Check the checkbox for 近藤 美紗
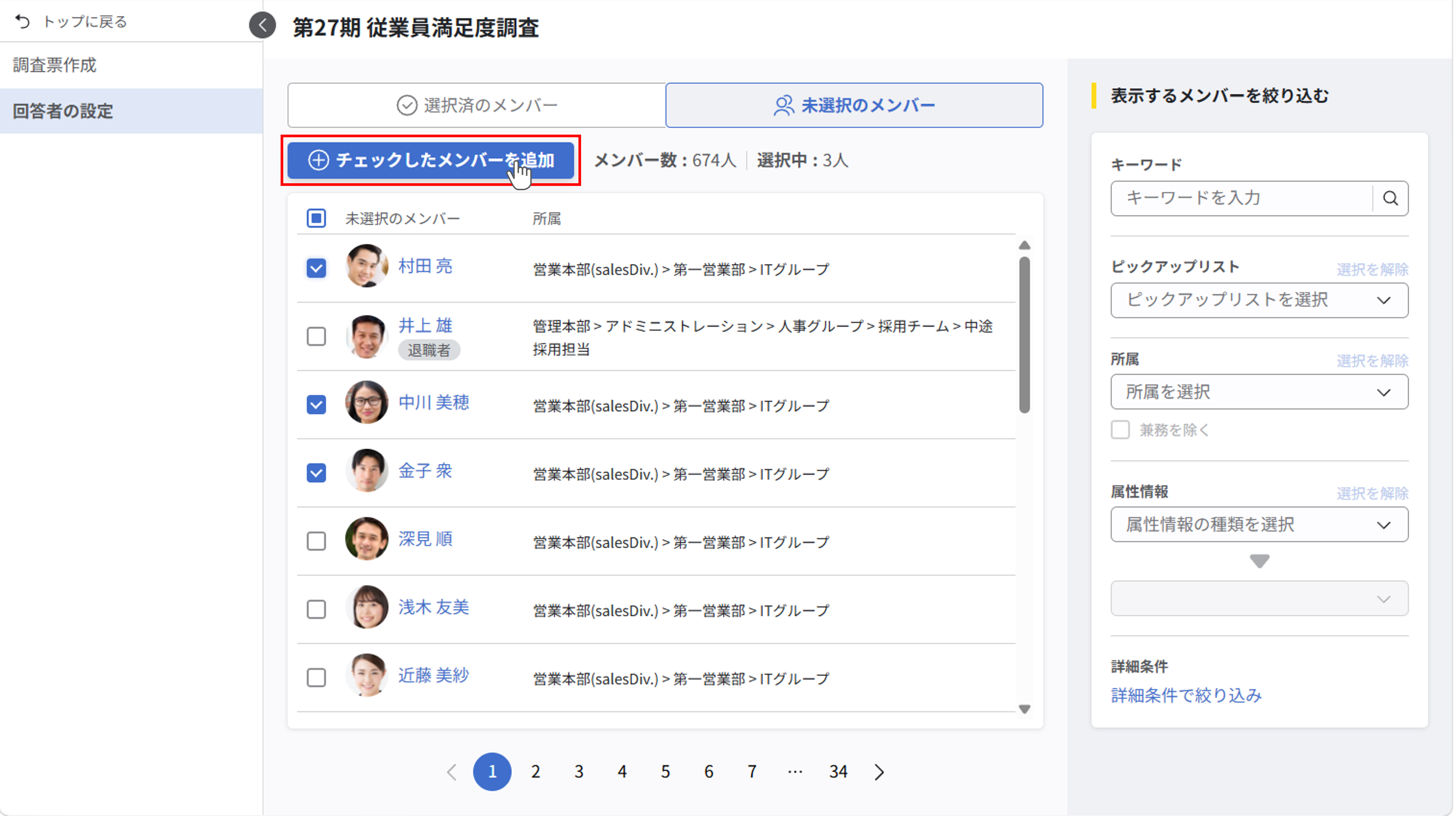 tap(317, 677)
